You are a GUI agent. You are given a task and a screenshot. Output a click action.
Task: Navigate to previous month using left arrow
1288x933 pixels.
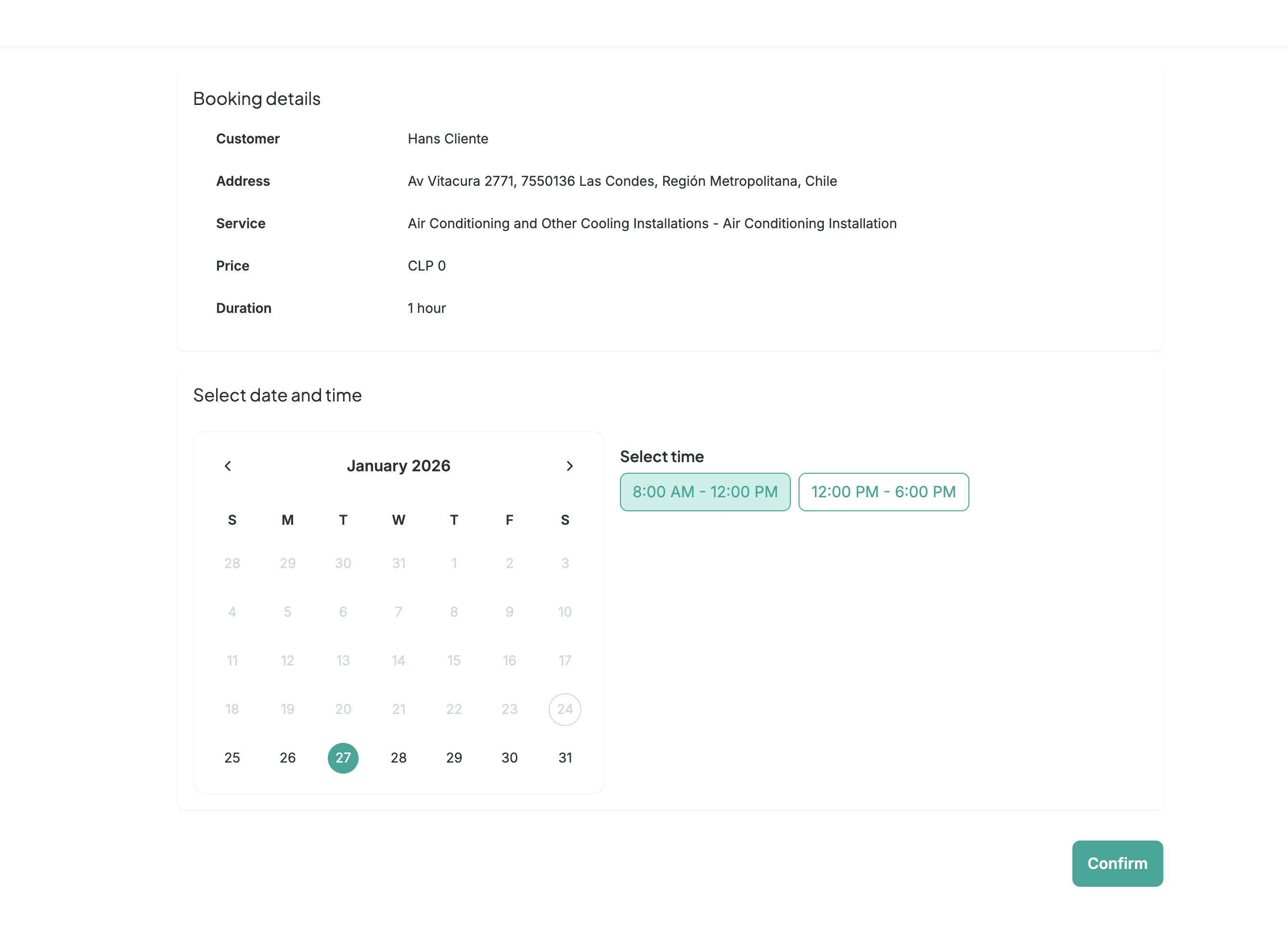[x=228, y=466]
